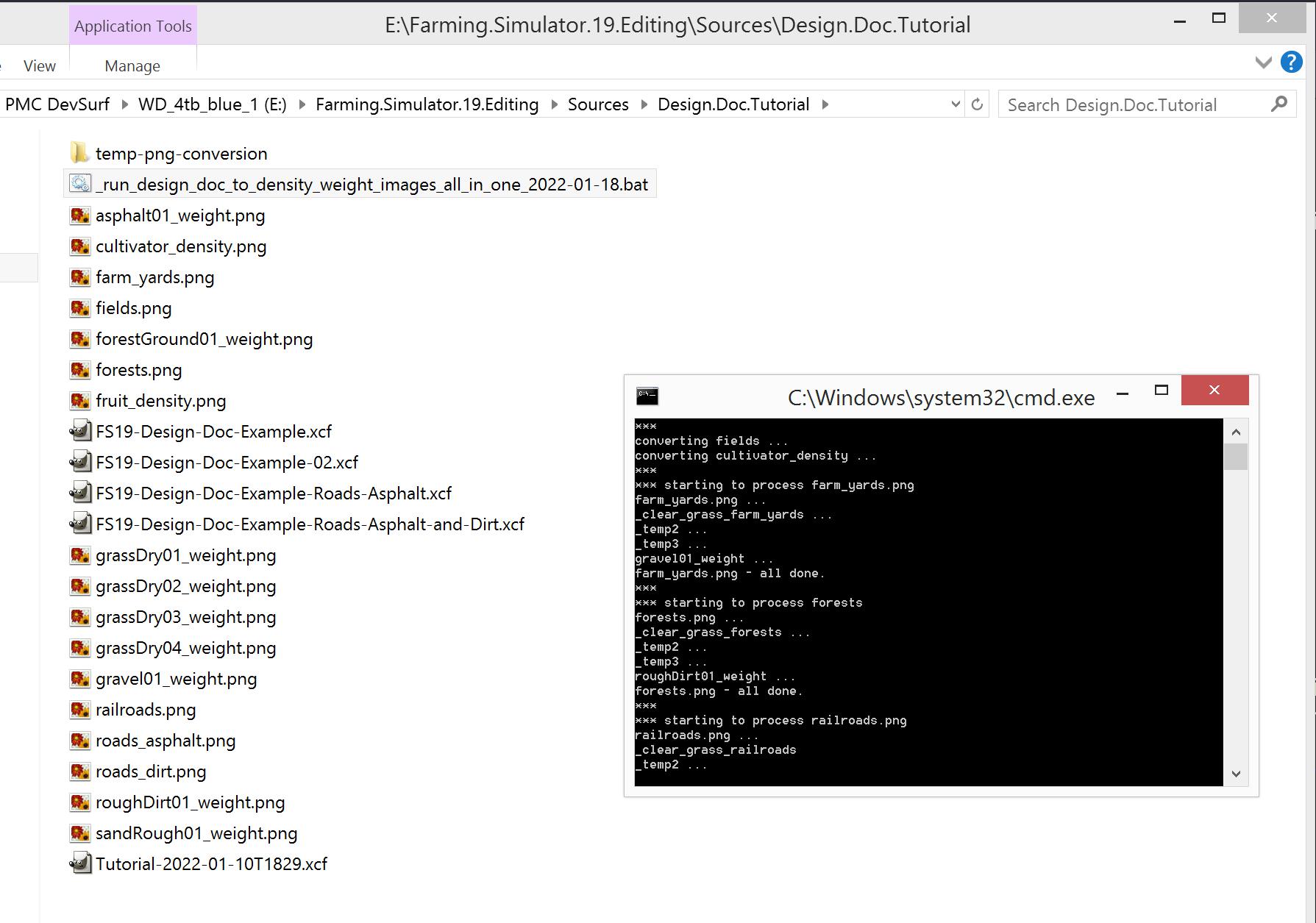Image resolution: width=1316 pixels, height=923 pixels.
Task: Open the Explorer Help question mark icon
Action: click(x=1291, y=62)
